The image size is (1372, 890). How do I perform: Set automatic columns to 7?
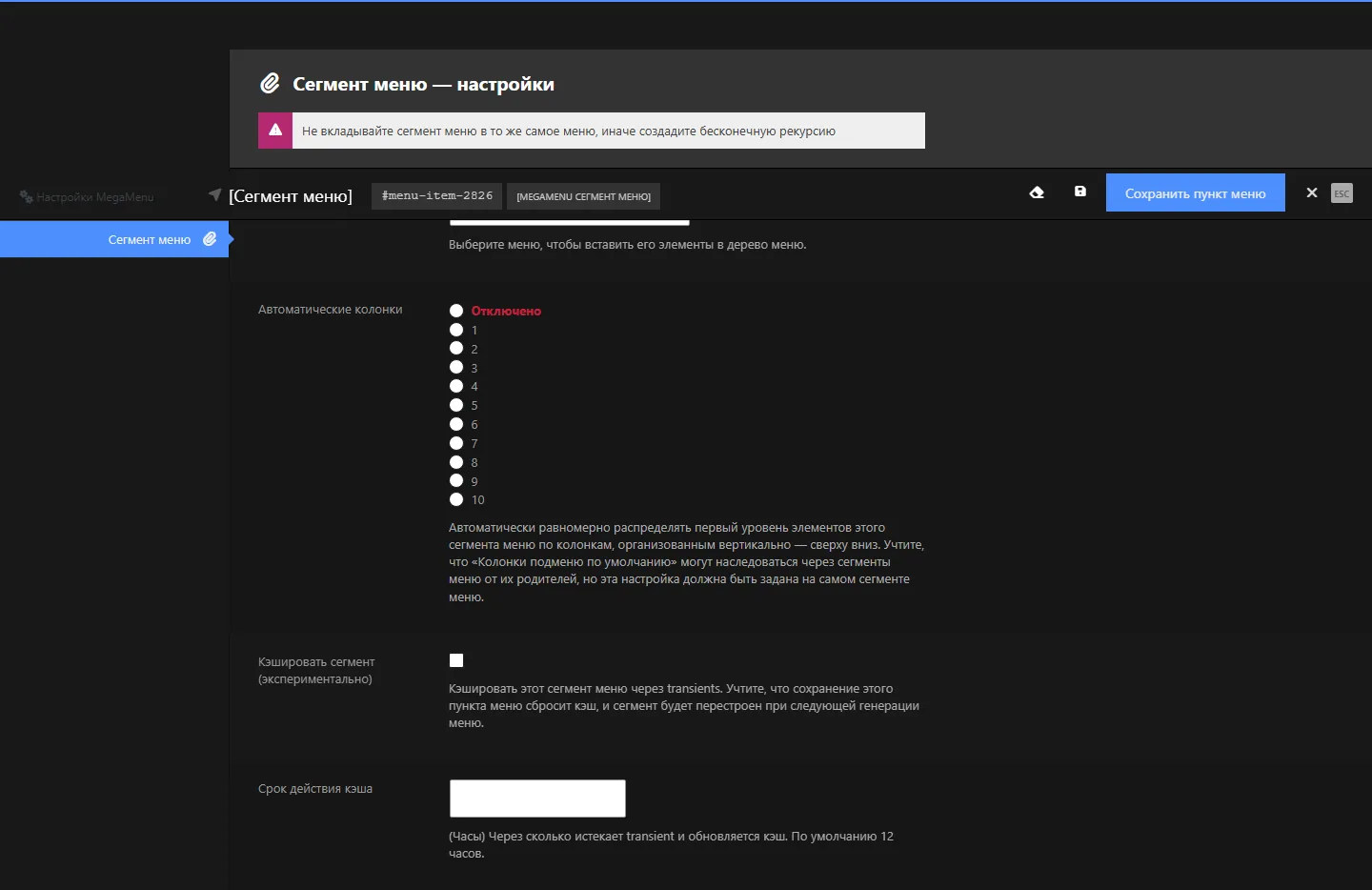[x=456, y=443]
